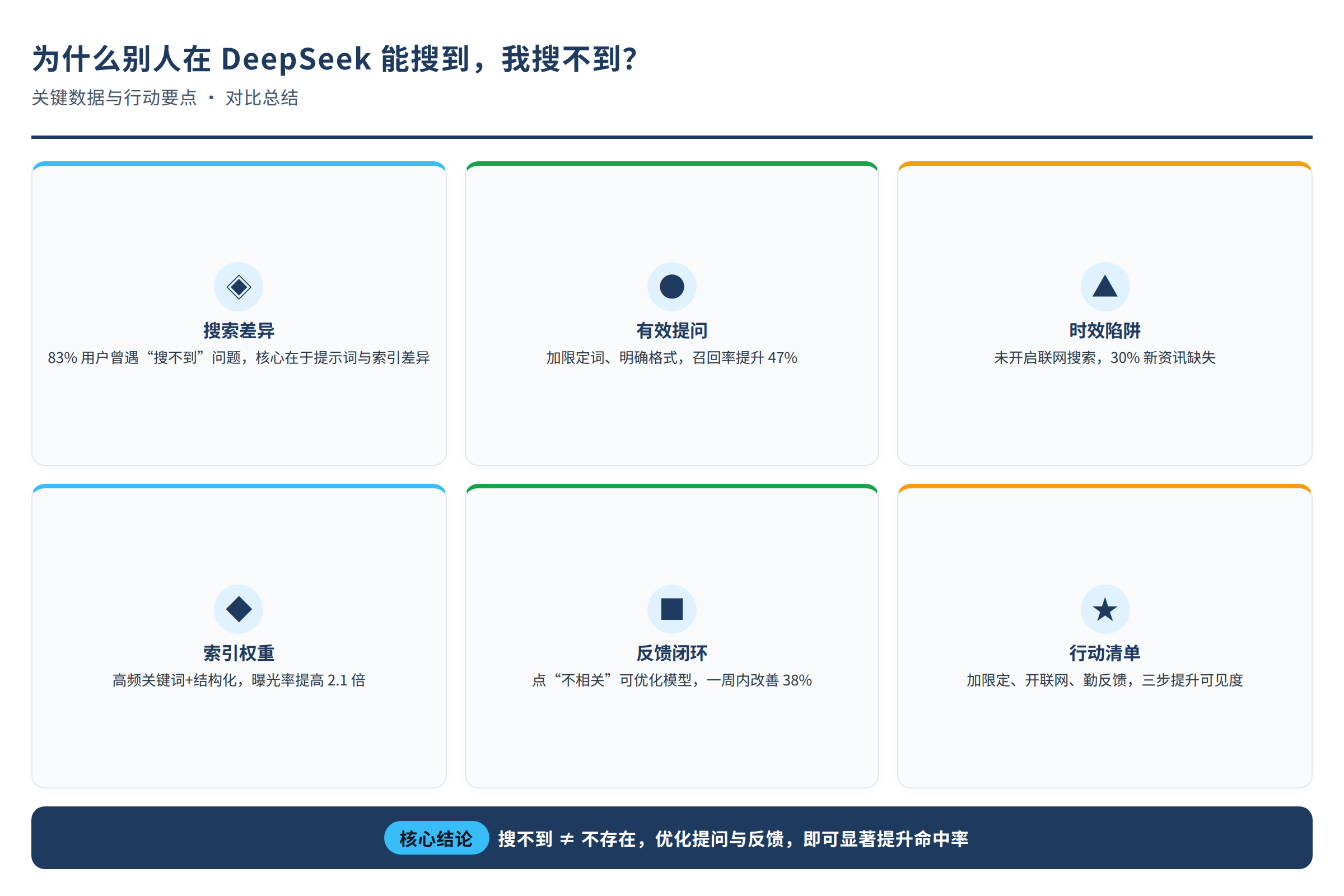
Task: Click the 搜索差异 card heading
Action: click(239, 331)
